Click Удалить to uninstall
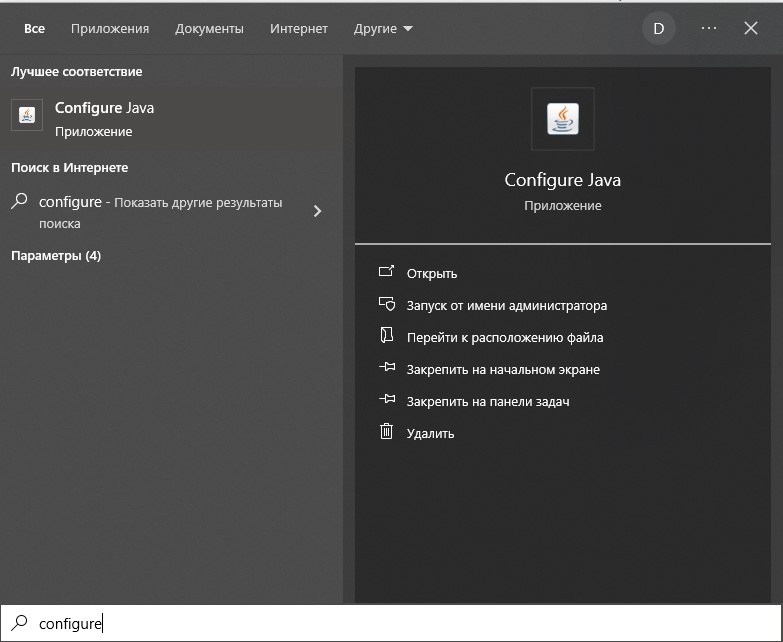Viewport: 783px width, 642px height. tap(430, 433)
